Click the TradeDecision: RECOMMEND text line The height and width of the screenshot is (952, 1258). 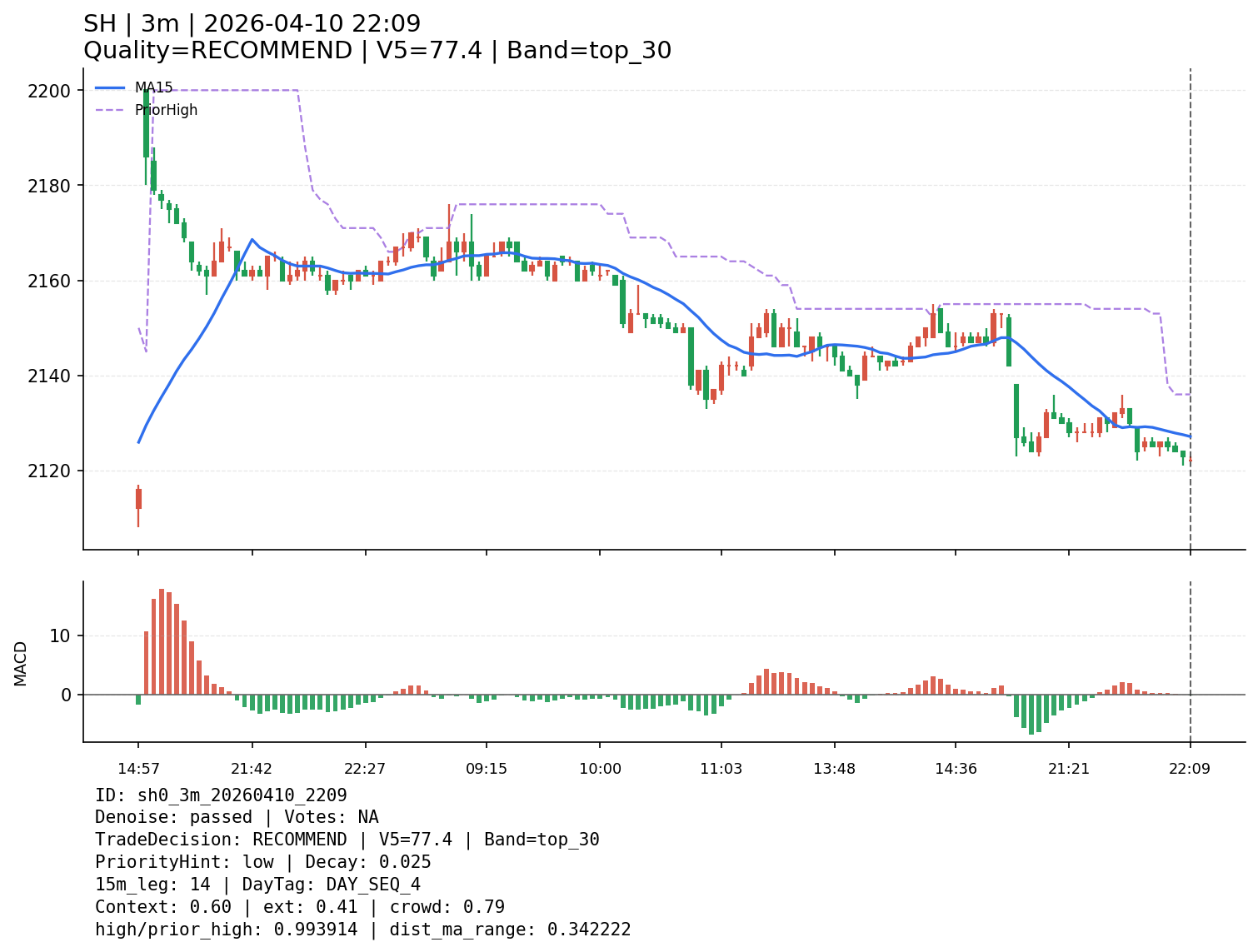tap(347, 840)
